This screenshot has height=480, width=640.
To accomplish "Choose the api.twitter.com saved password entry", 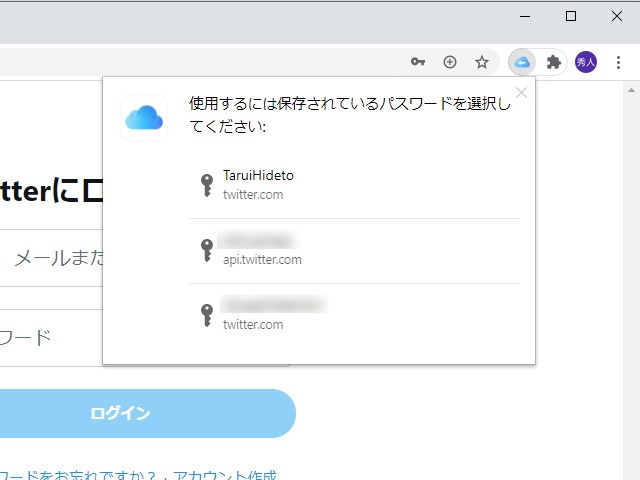I will click(353, 251).
